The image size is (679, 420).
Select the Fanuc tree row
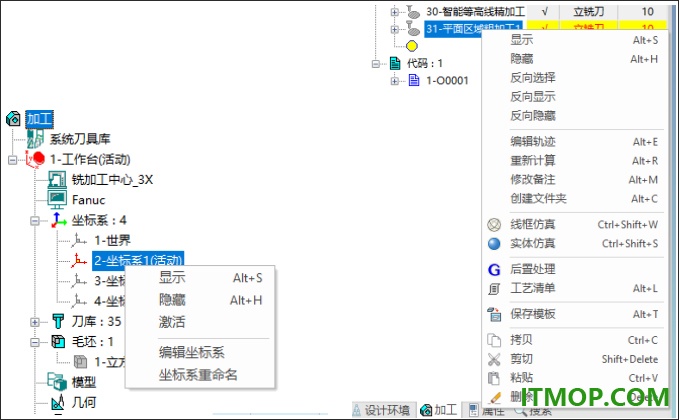click(88, 200)
